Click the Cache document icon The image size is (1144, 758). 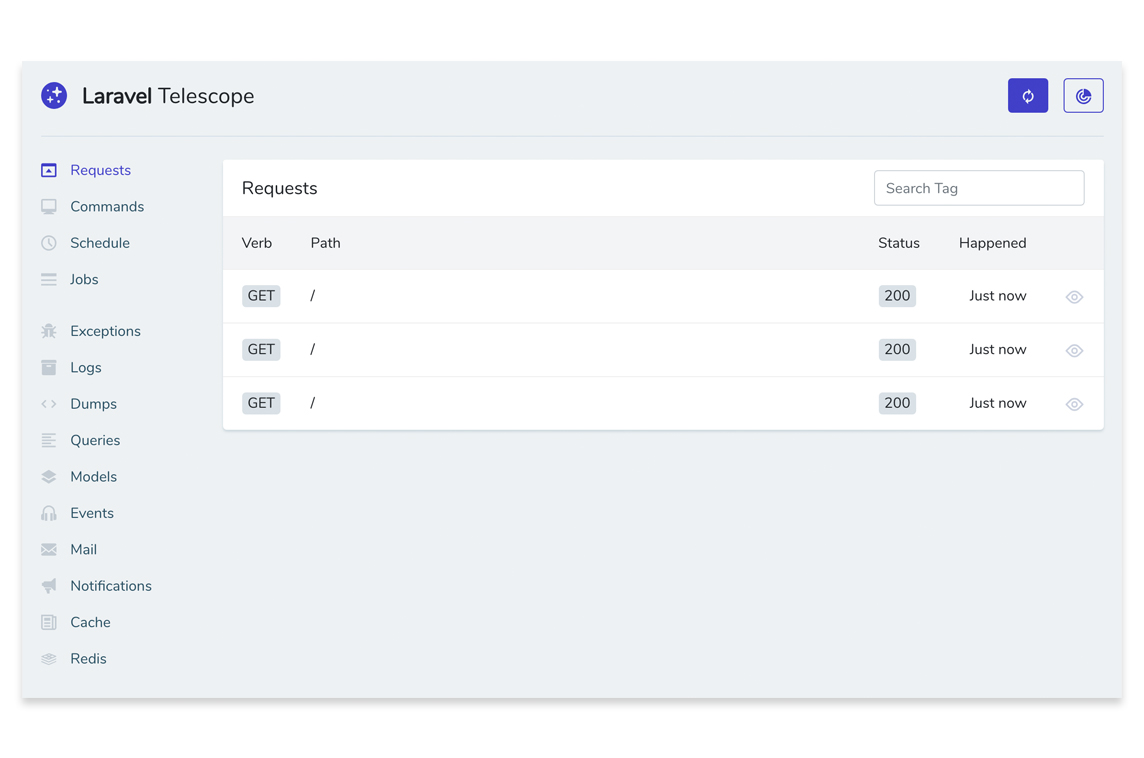coord(49,622)
